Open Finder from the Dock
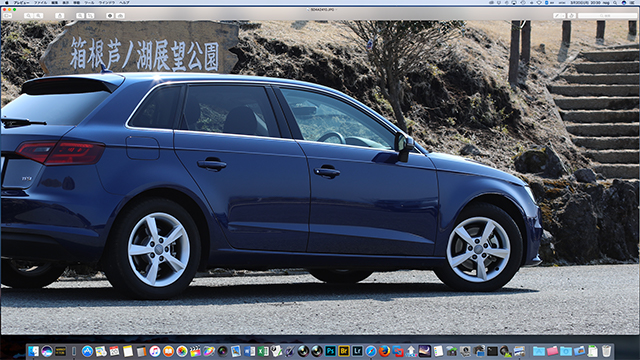Image resolution: width=640 pixels, height=360 pixels. point(33,351)
